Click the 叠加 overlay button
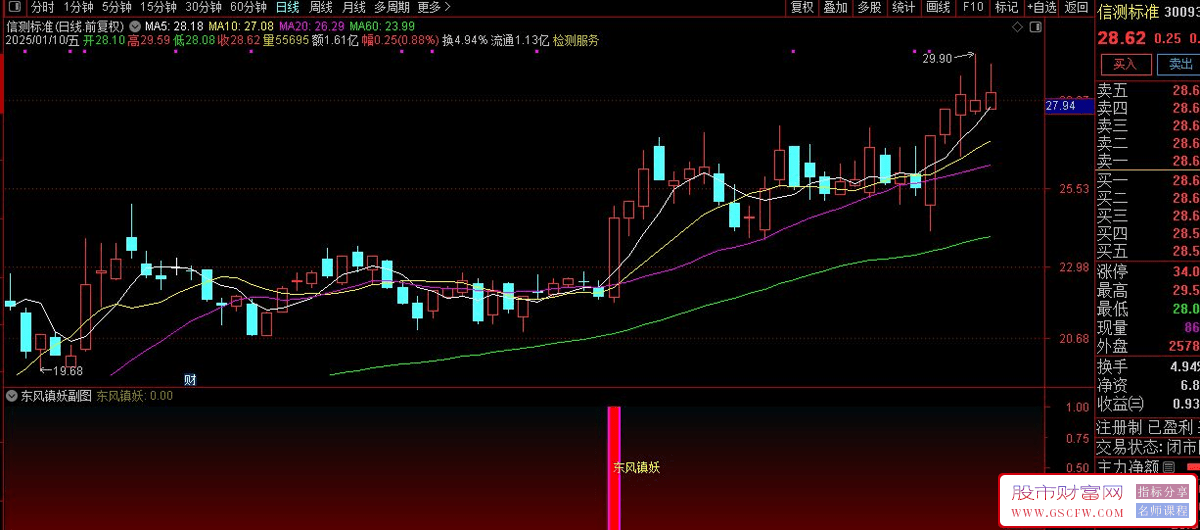1200x530 pixels. click(836, 7)
